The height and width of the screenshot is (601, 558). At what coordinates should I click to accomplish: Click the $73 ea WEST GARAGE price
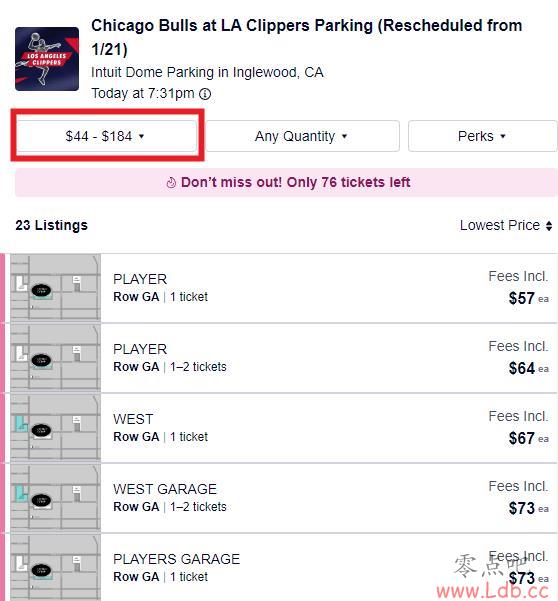[x=528, y=508]
